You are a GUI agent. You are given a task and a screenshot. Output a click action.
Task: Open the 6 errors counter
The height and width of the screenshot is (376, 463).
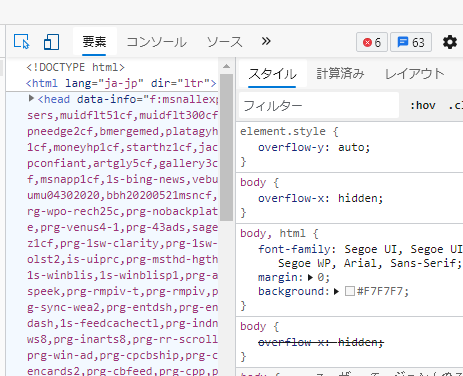click(x=372, y=42)
